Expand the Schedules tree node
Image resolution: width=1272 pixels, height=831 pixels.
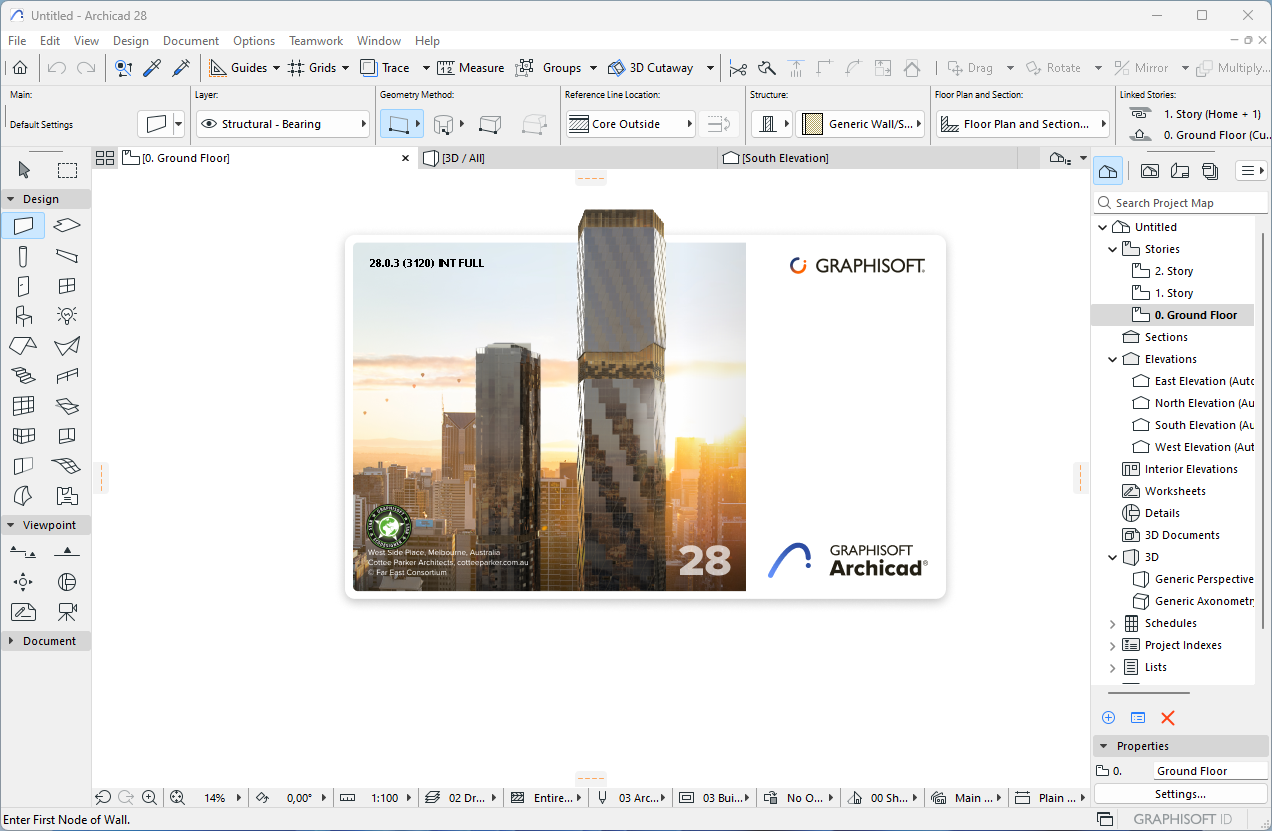[1113, 623]
